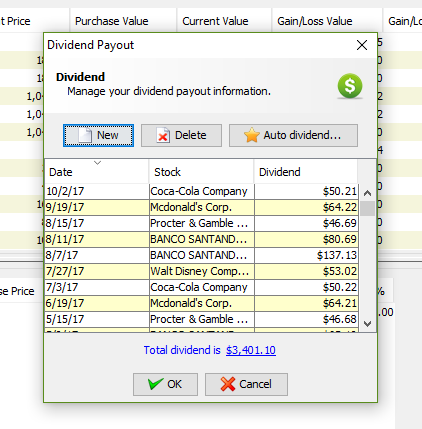422x429 pixels.
Task: Select the 9/19/17 Mcdonald's Corp. row
Action: 202,207
